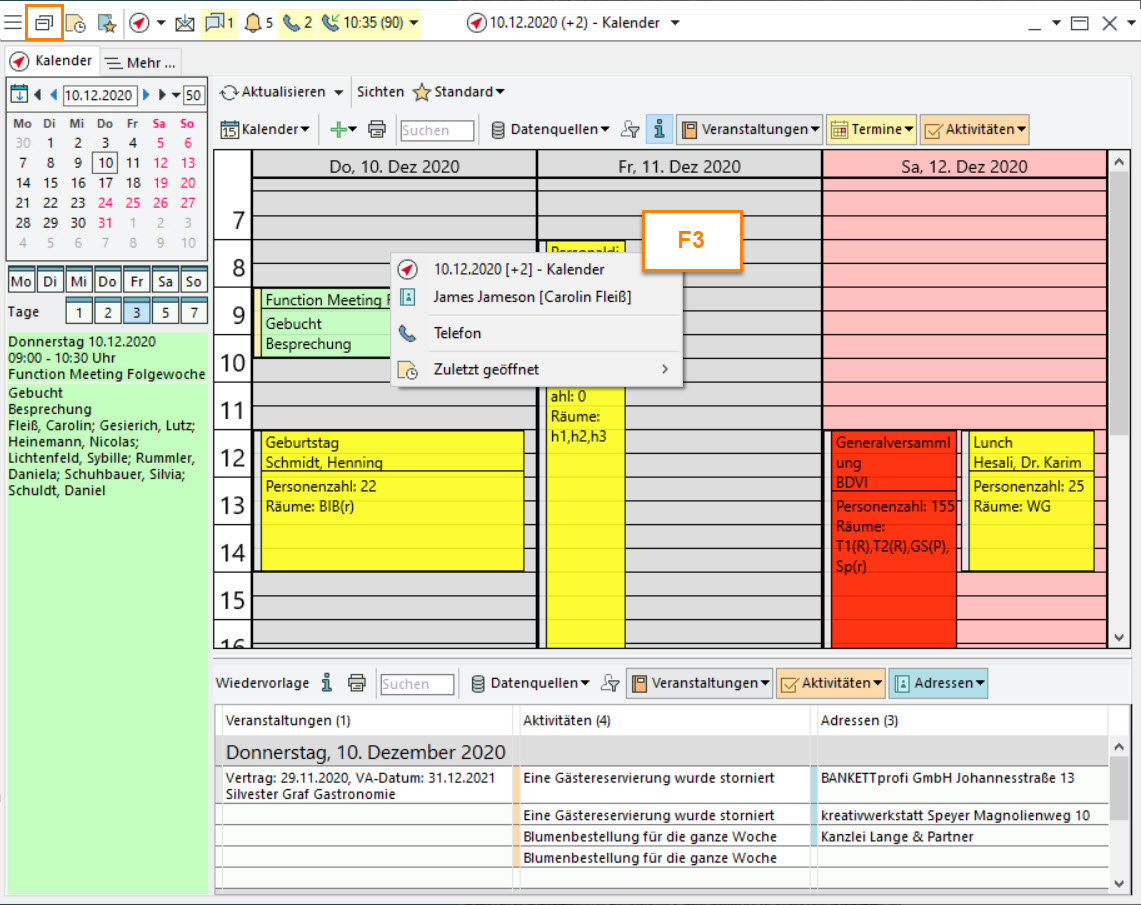Open the Termine dropdown filter
The image size is (1141, 905).
[x=870, y=129]
